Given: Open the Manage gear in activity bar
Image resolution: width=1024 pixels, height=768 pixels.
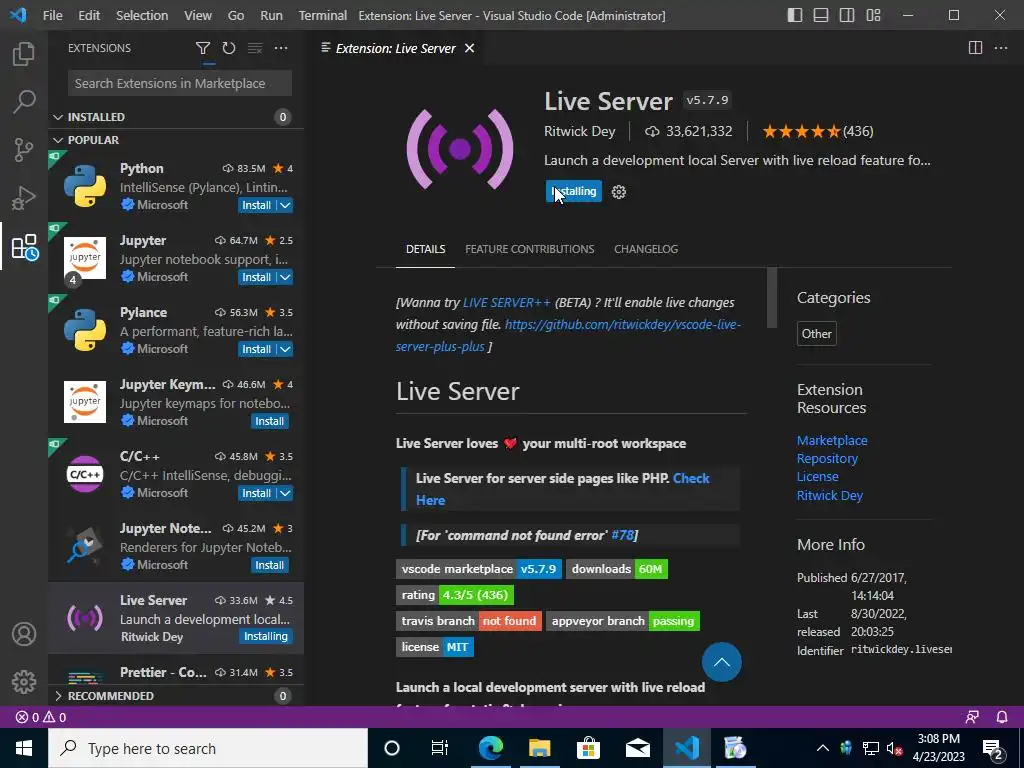Looking at the screenshot, I should point(24,682).
